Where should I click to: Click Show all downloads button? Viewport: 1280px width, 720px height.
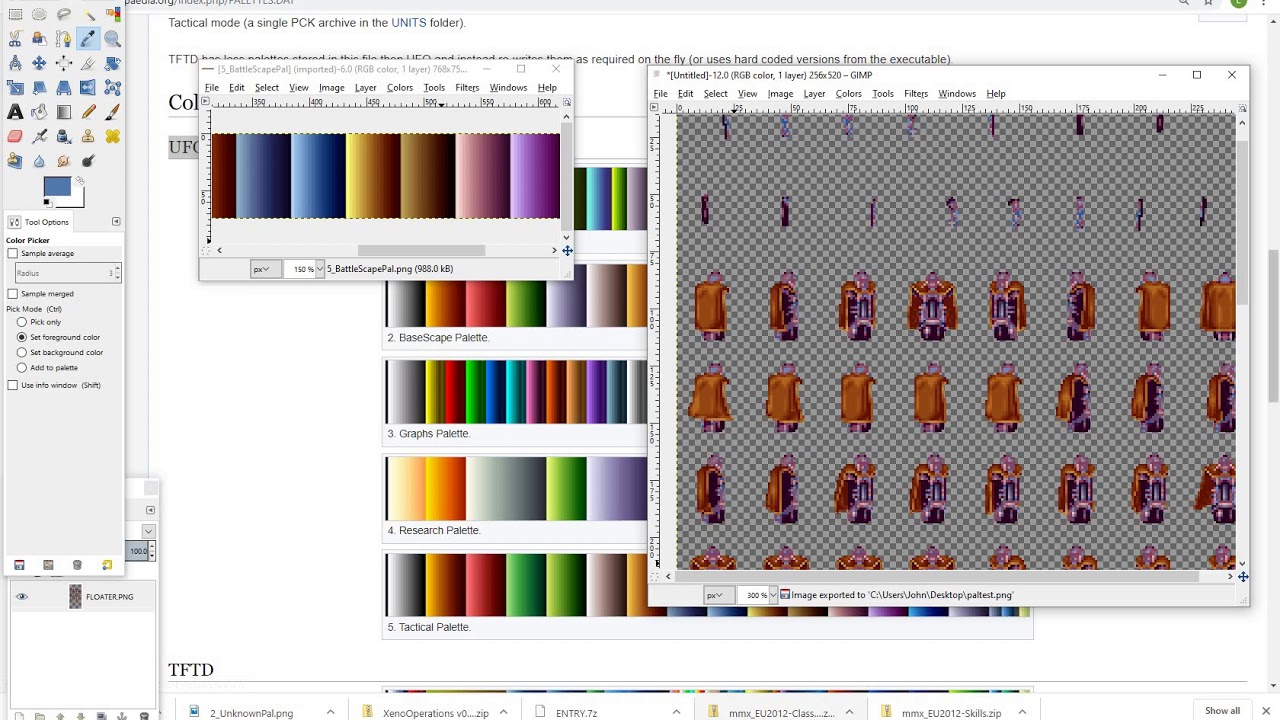pyautogui.click(x=1222, y=711)
